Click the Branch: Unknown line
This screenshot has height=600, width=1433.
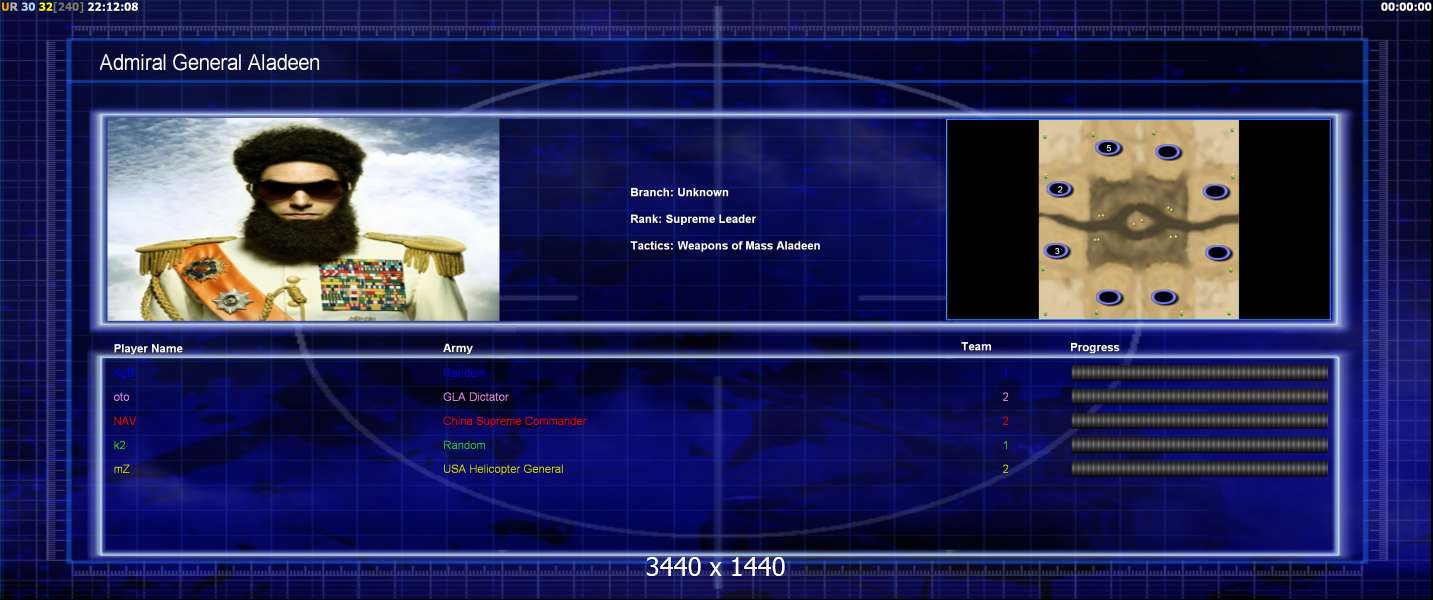679,192
